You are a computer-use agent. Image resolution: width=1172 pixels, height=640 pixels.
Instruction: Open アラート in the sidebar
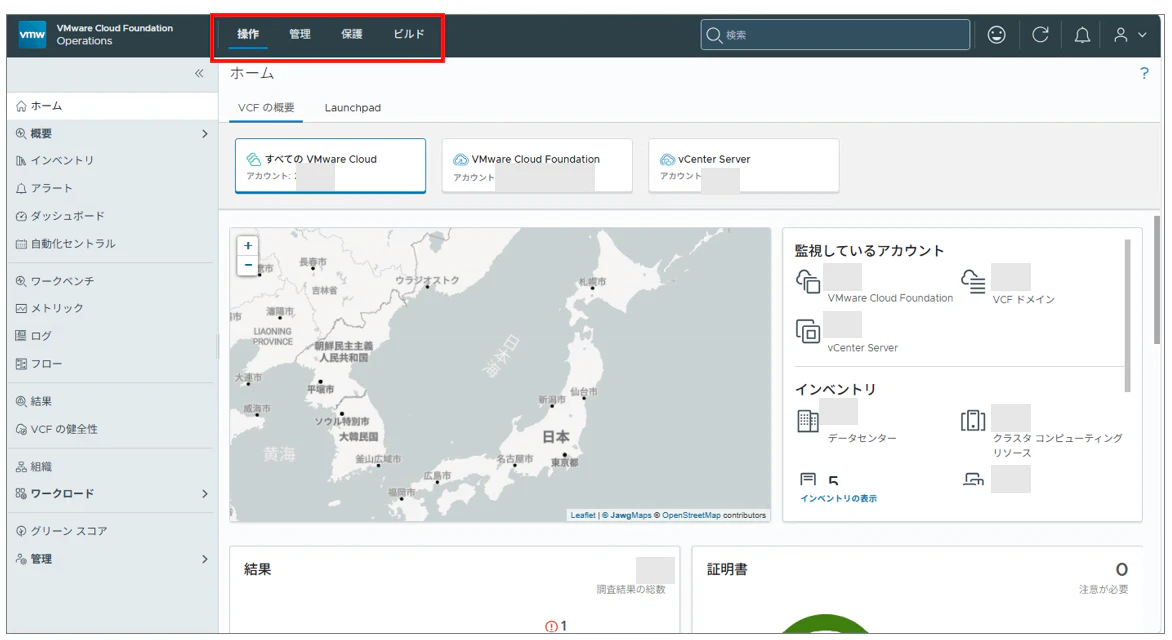click(52, 188)
